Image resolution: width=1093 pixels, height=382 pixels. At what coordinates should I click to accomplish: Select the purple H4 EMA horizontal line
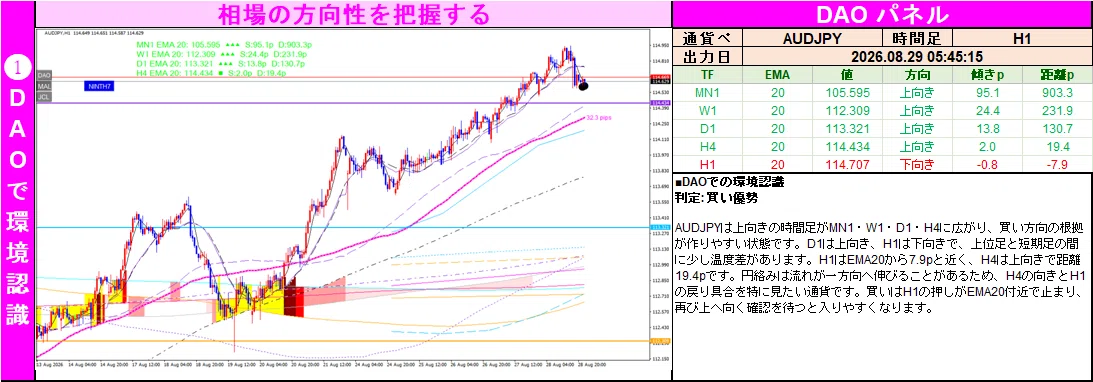point(342,103)
